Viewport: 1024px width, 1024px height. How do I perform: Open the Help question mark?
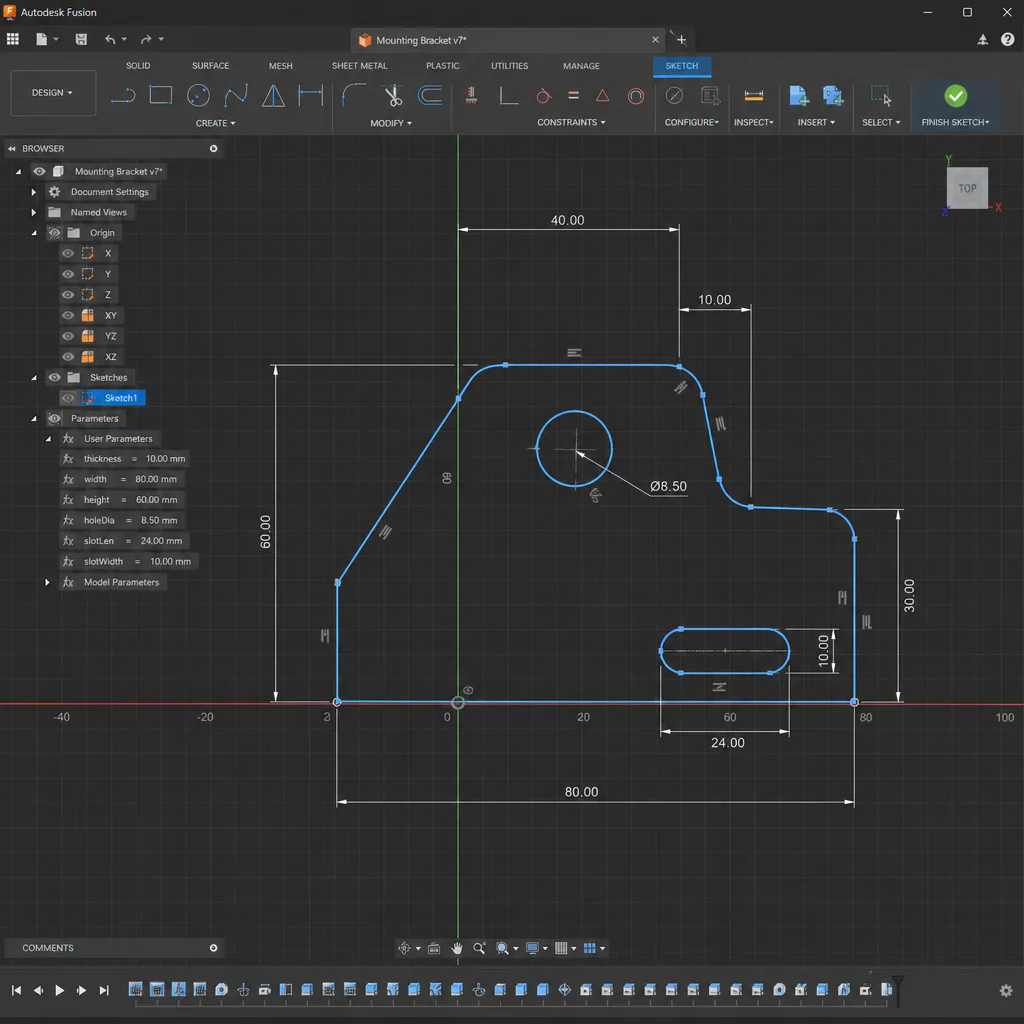[1008, 39]
